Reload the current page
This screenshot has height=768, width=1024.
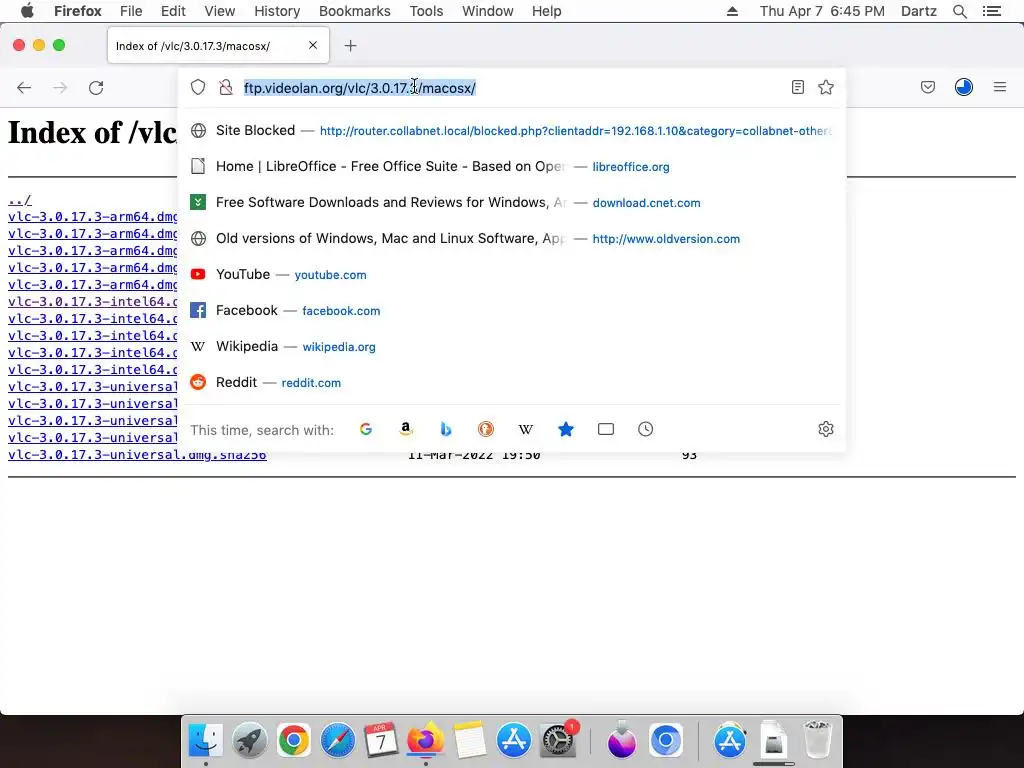coord(96,88)
